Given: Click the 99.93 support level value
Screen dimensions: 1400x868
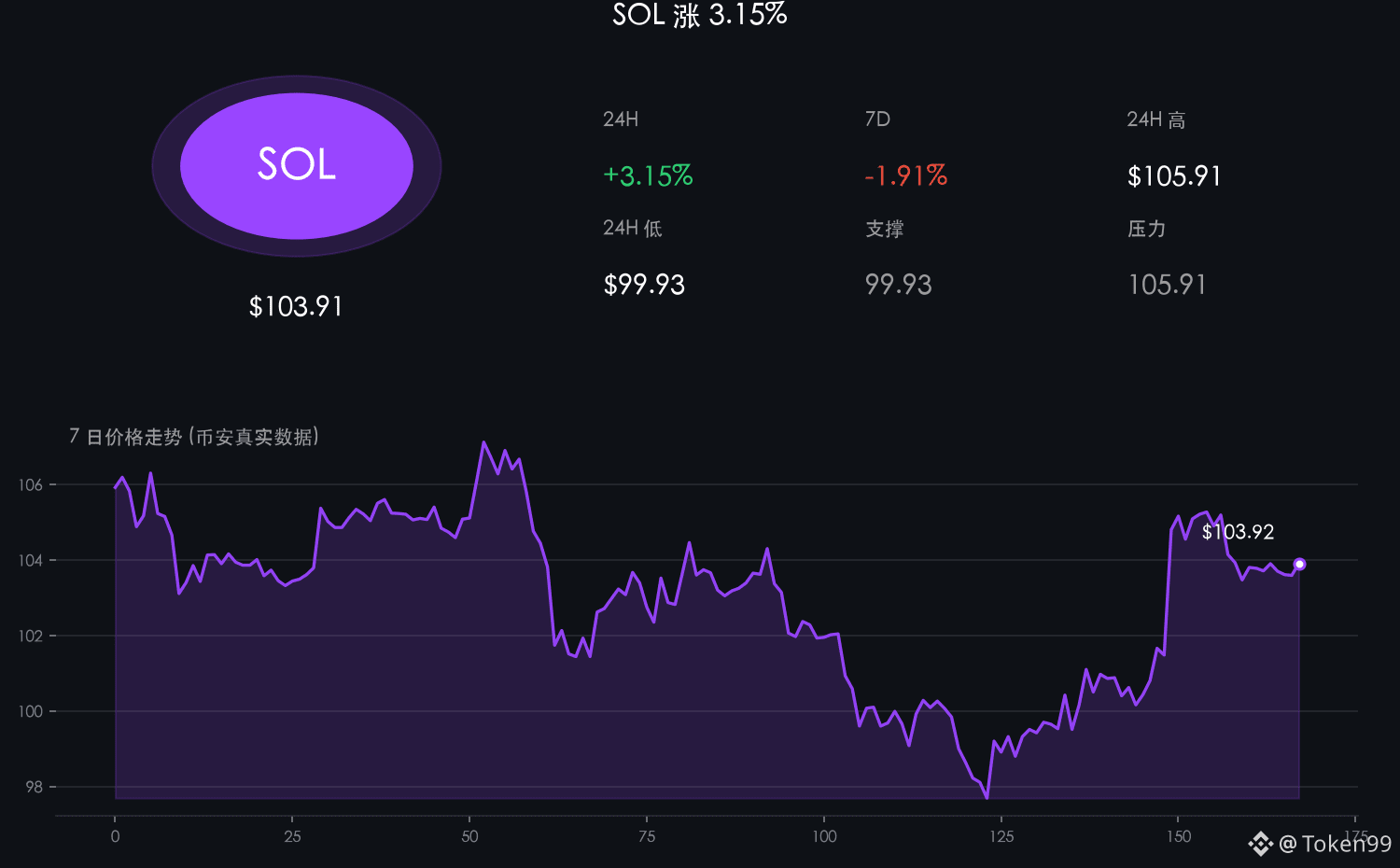Looking at the screenshot, I should pyautogui.click(x=898, y=285).
